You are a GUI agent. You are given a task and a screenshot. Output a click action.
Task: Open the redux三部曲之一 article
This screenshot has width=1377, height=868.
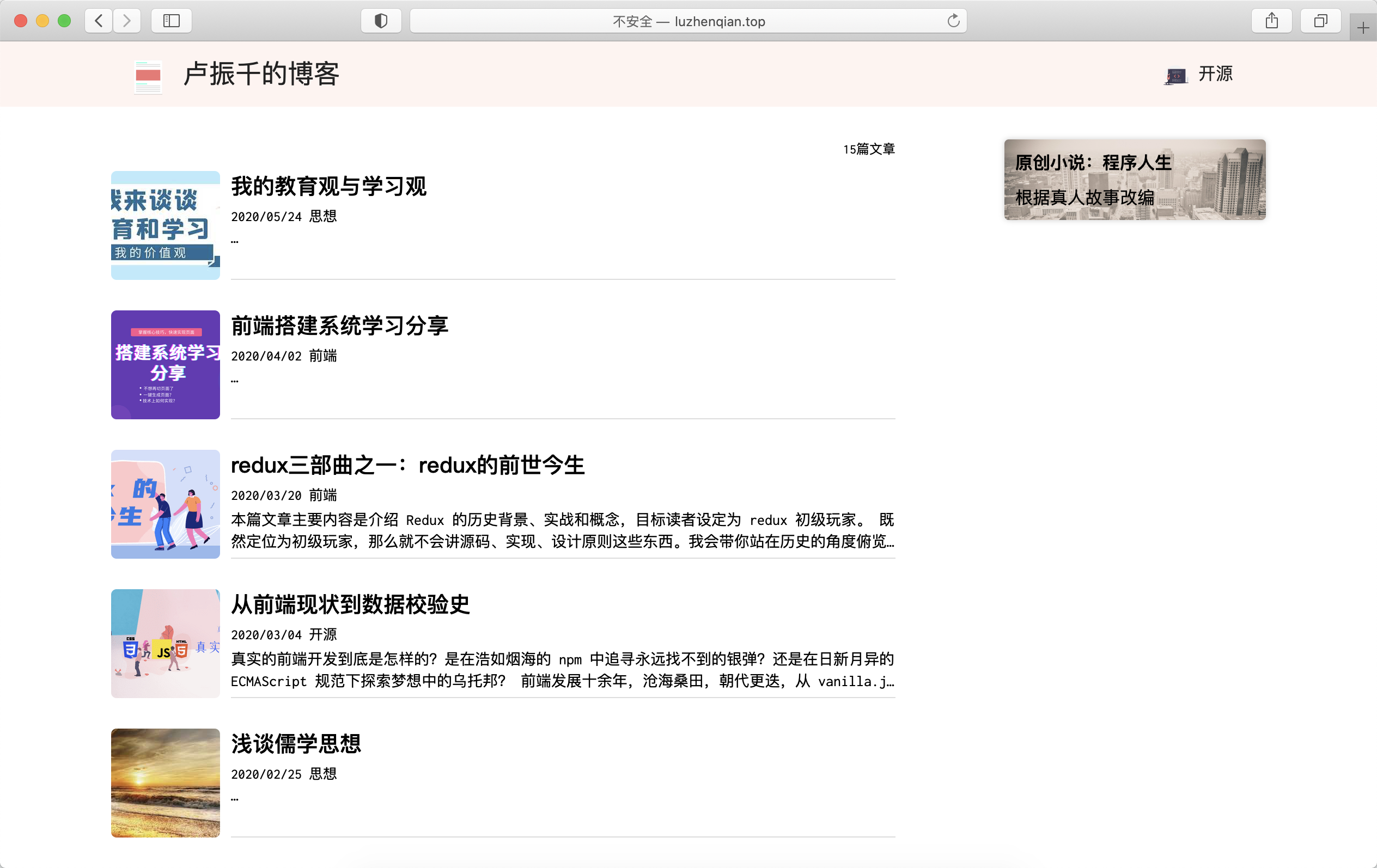(x=408, y=465)
